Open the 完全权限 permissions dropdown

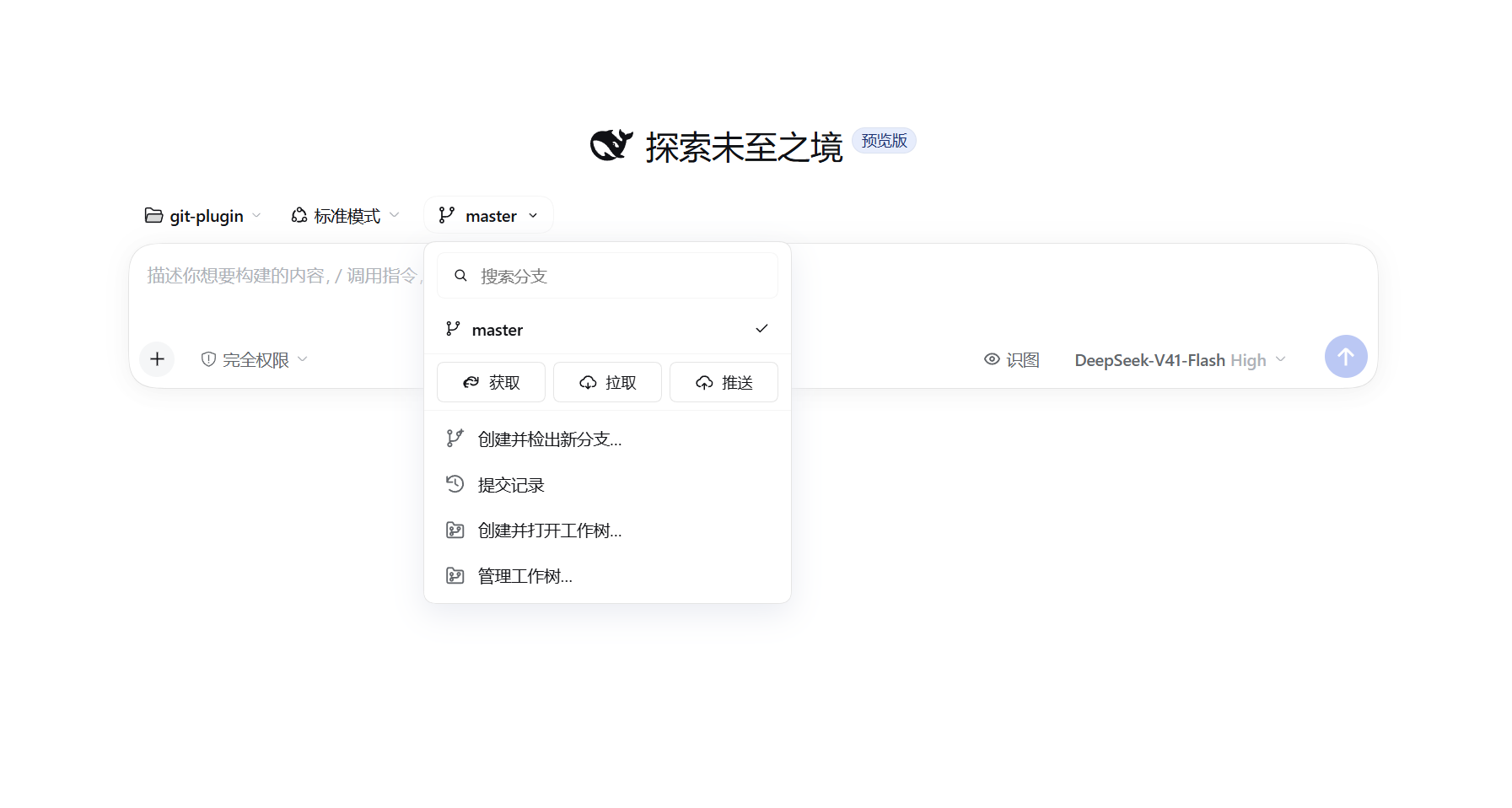(x=254, y=359)
